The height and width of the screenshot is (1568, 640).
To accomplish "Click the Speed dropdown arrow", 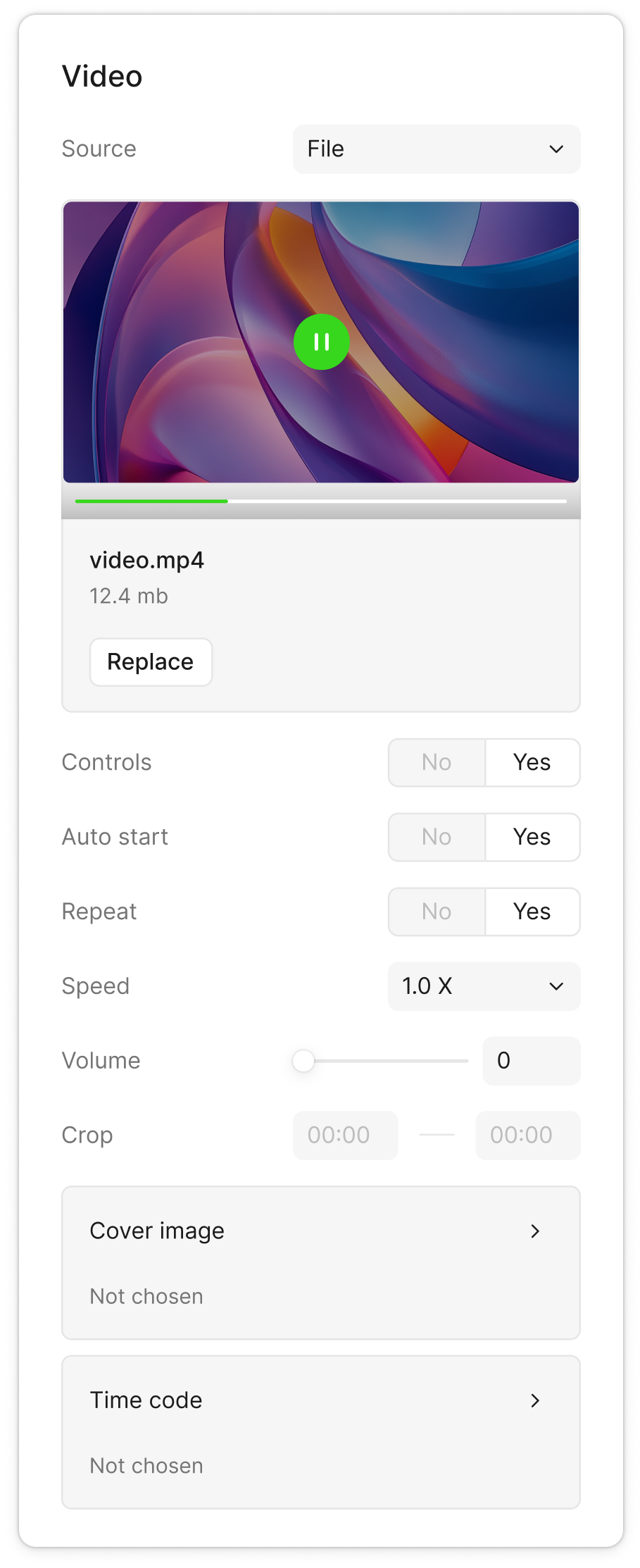I will (x=556, y=986).
